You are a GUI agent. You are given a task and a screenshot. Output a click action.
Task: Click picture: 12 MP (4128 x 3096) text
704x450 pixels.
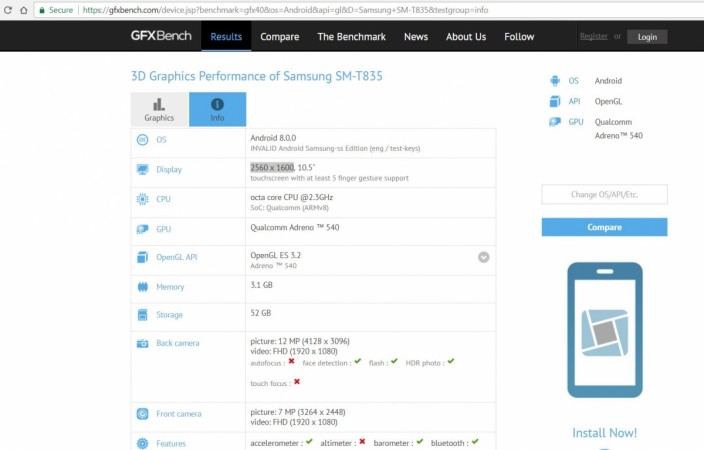click(x=300, y=341)
